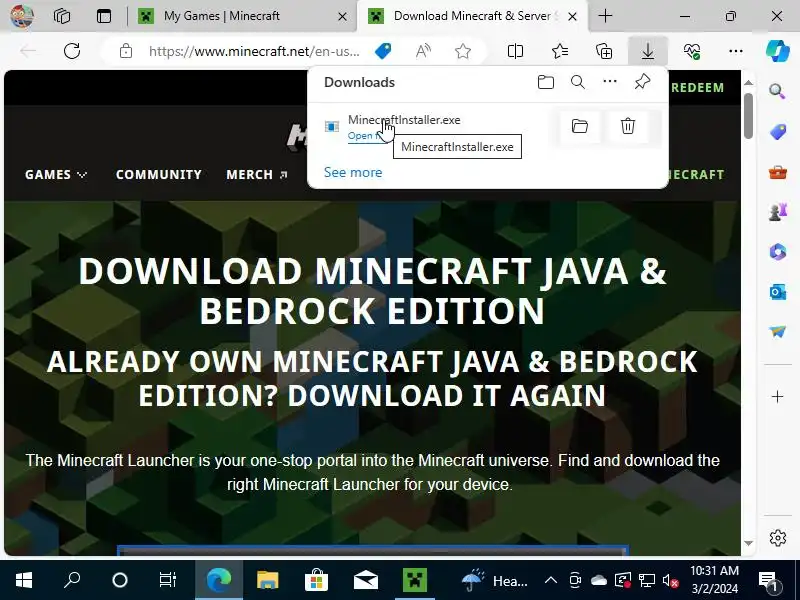The width and height of the screenshot is (800, 600).
Task: Open sidebar Search icon
Action: (778, 91)
